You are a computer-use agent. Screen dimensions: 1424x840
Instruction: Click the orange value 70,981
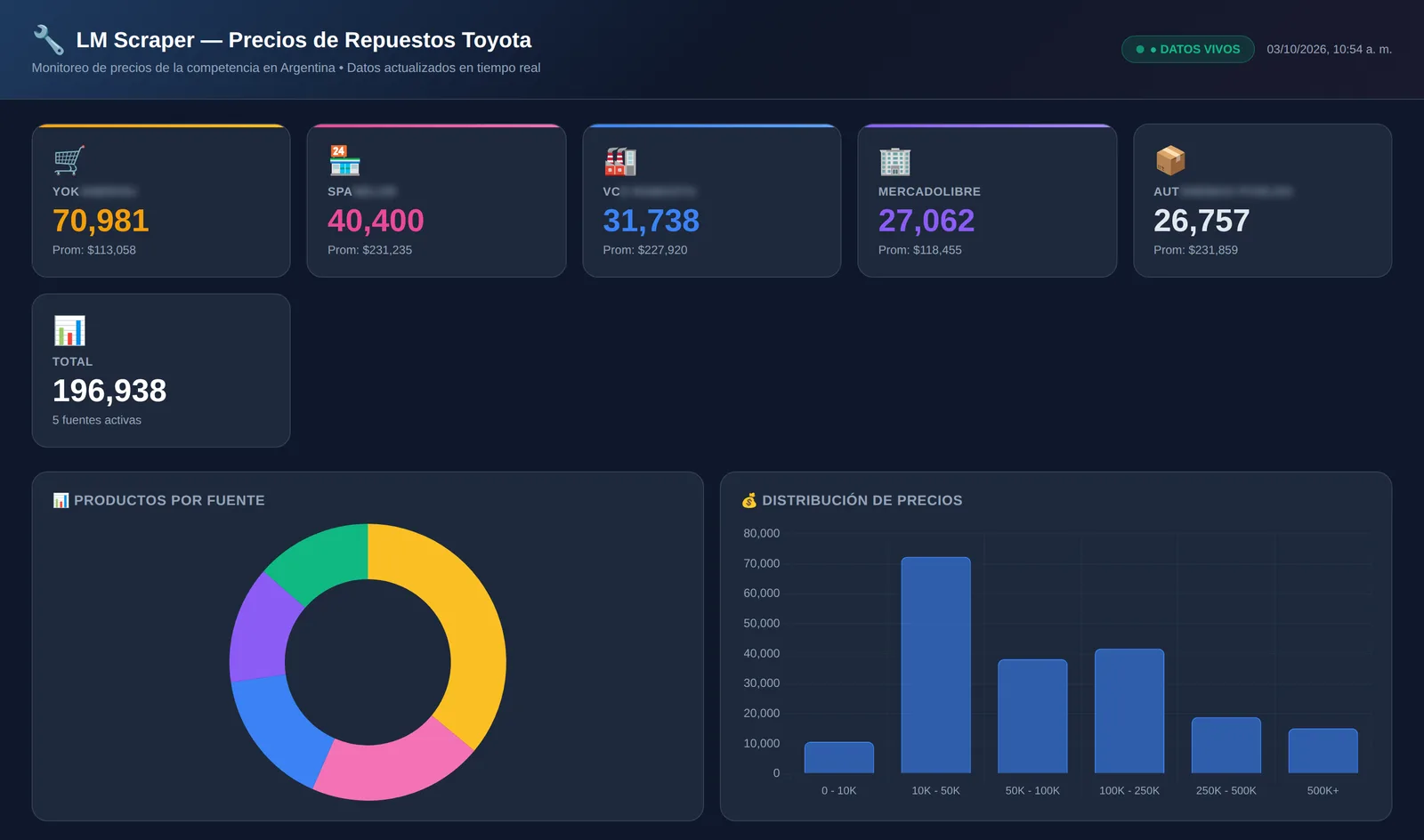coord(101,221)
